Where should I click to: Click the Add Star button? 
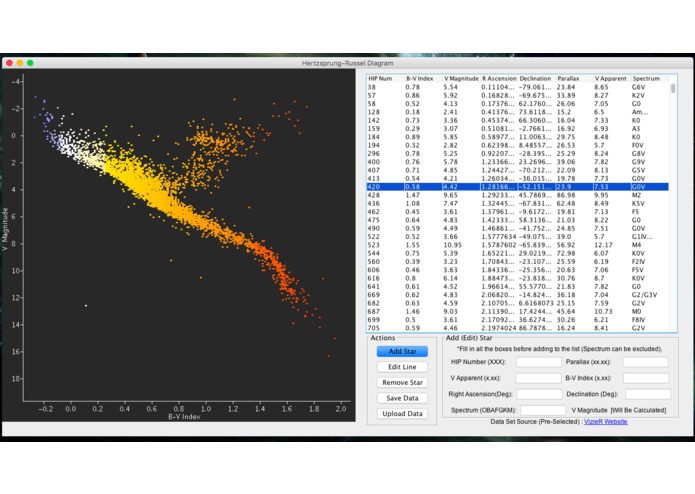[402, 351]
